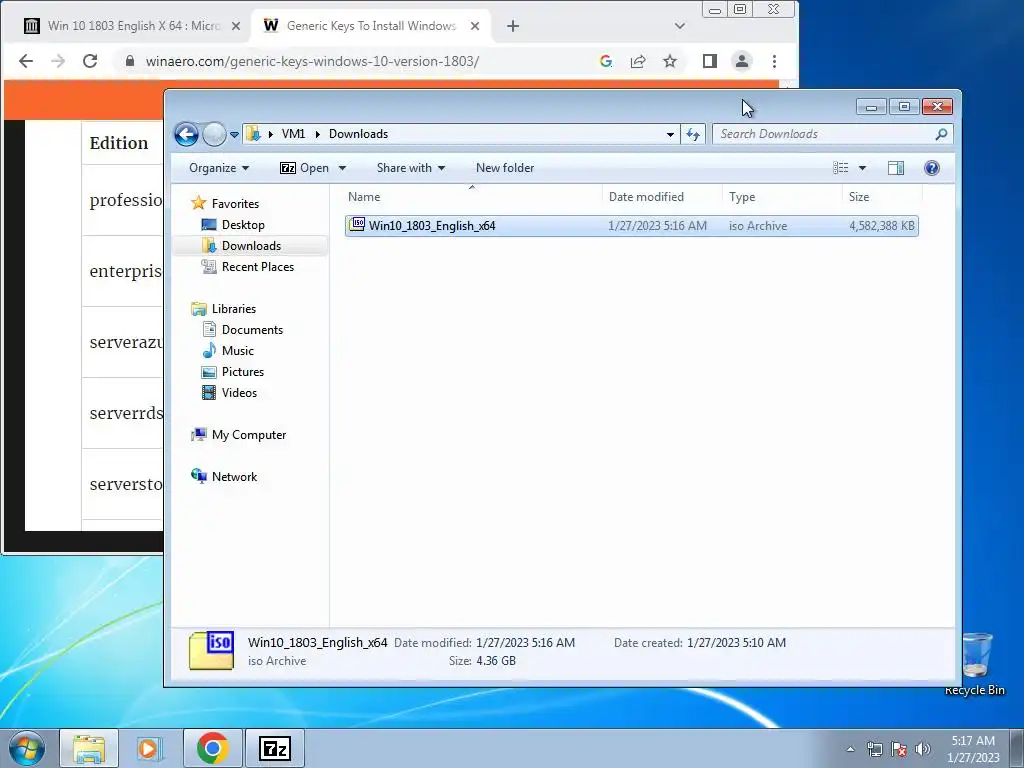Viewport: 1024px width, 768px height.
Task: Open the recent locations dropdown arrow
Action: (234, 135)
